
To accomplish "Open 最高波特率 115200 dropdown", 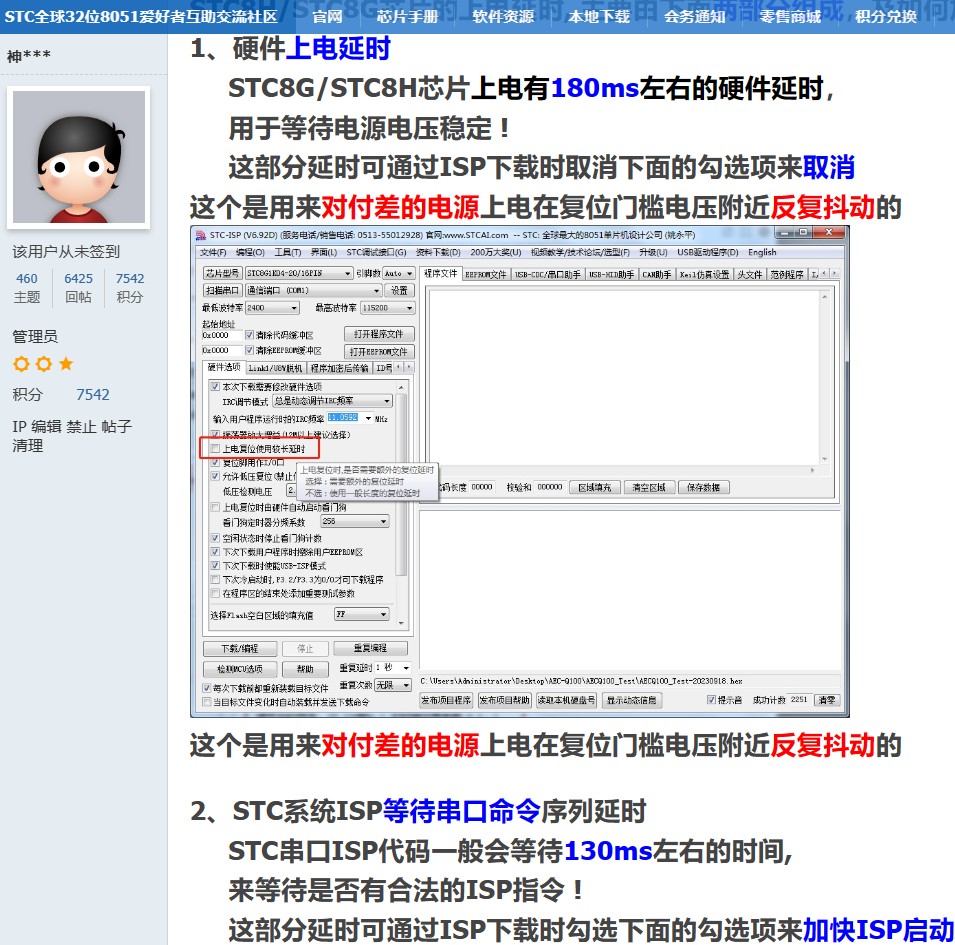I will tap(387, 308).
